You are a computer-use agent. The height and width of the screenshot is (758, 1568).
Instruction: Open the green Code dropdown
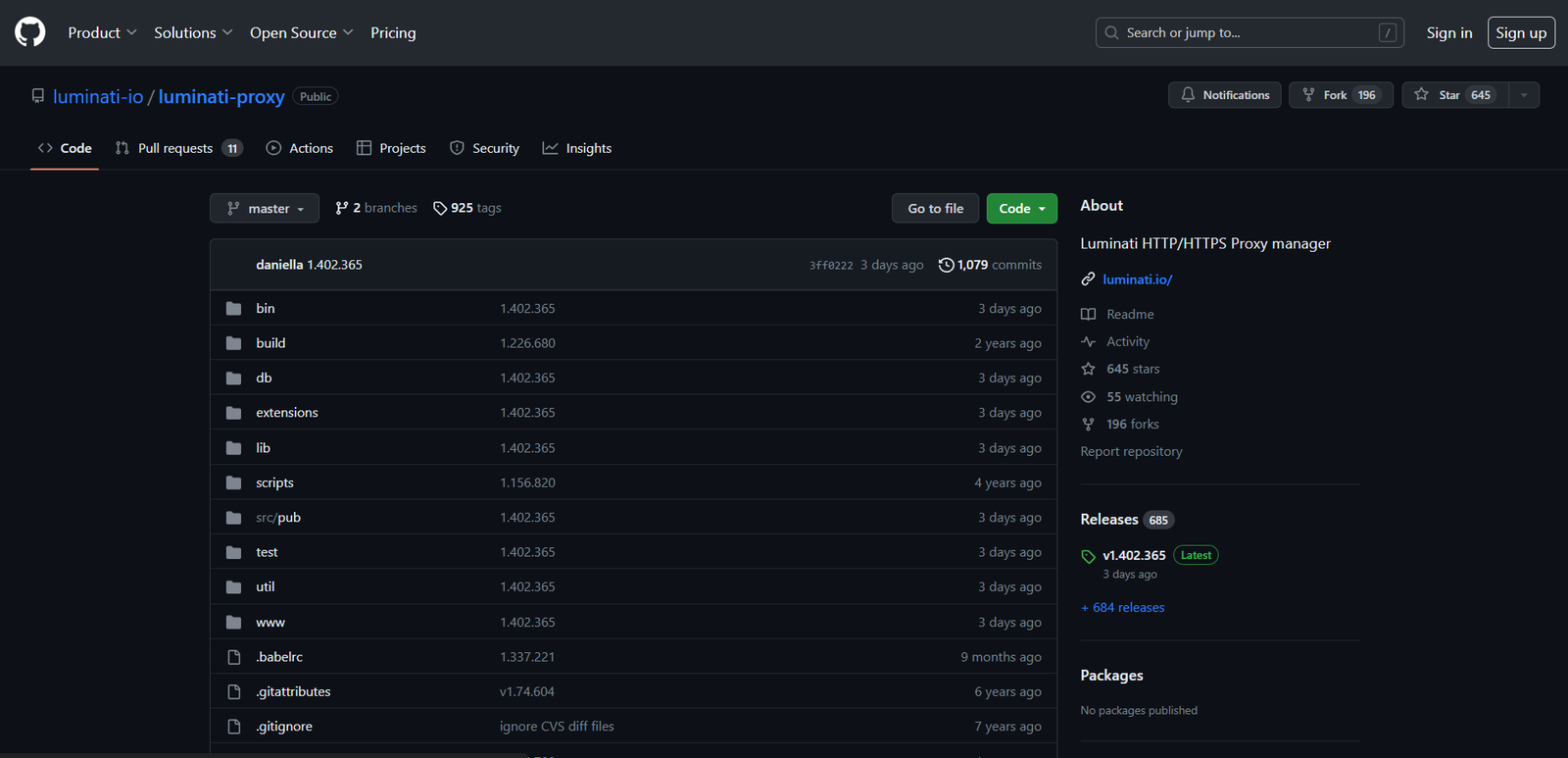(x=1022, y=208)
